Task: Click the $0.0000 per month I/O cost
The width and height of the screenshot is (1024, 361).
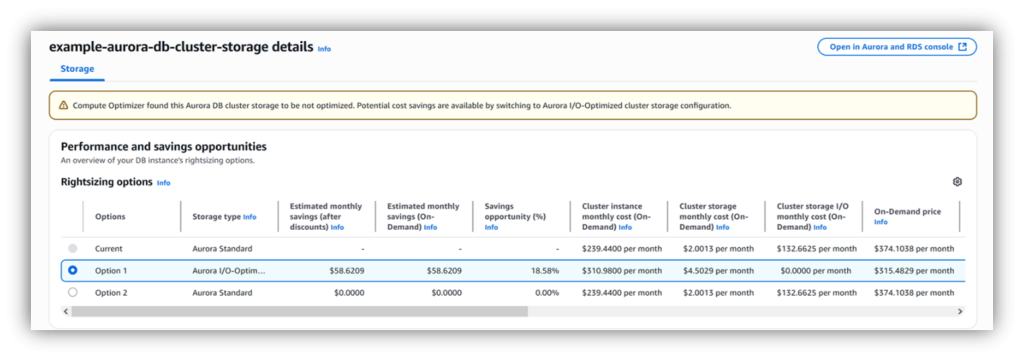Action: (816, 270)
